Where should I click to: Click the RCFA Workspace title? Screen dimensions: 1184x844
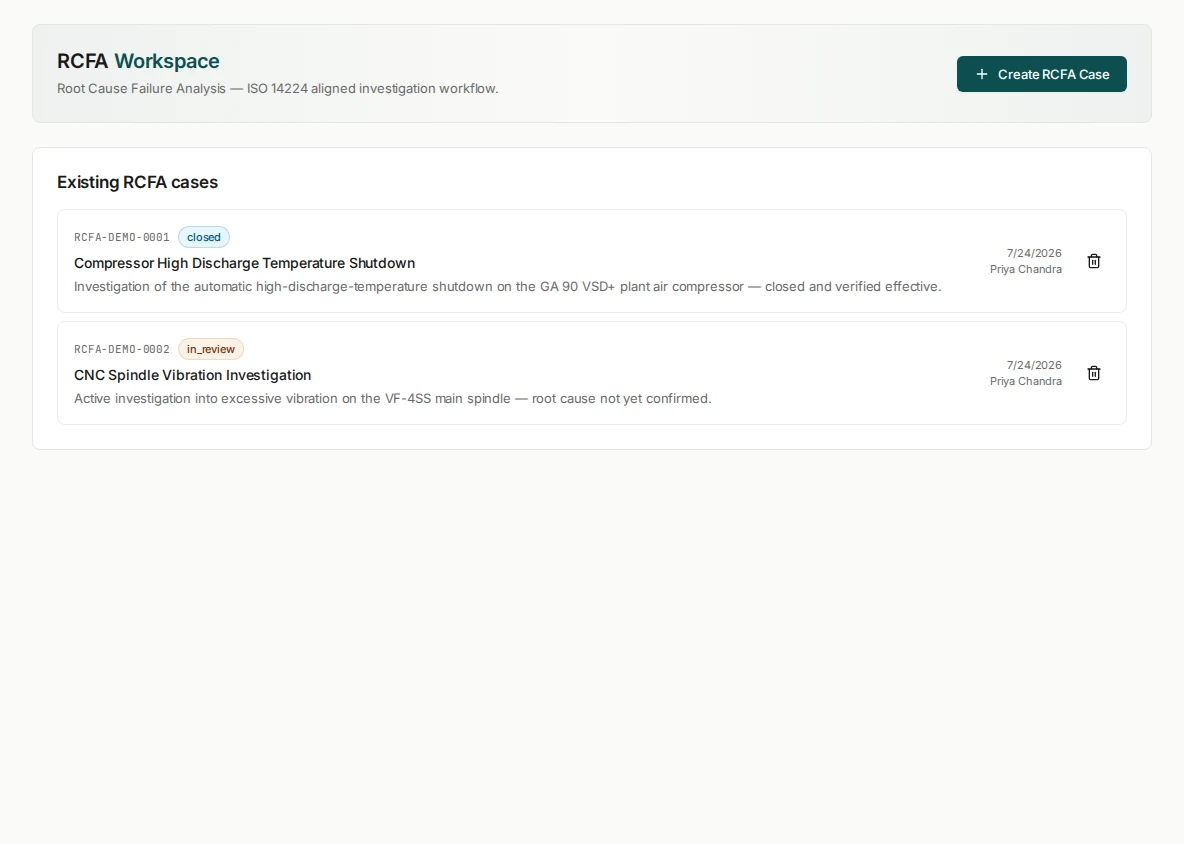pos(138,61)
